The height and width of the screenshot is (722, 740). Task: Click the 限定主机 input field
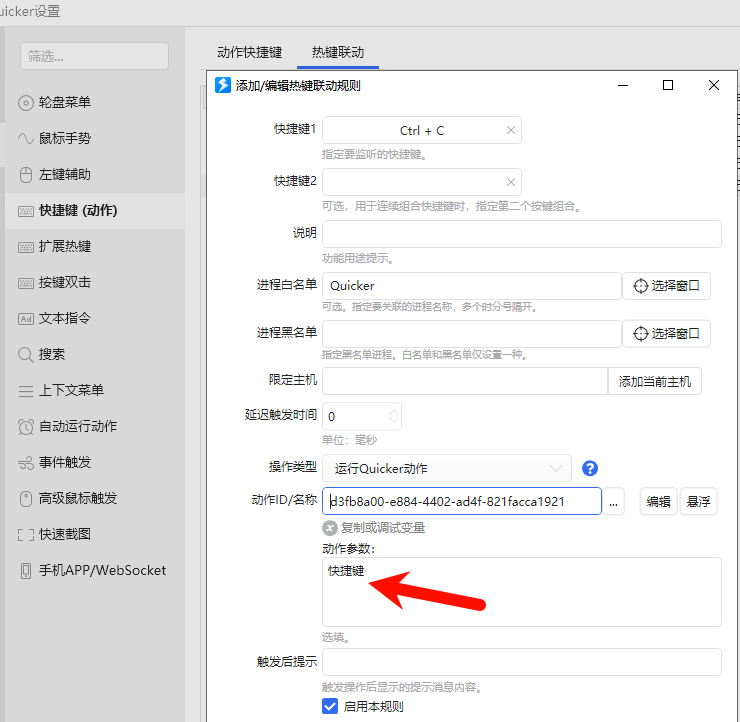pyautogui.click(x=465, y=381)
